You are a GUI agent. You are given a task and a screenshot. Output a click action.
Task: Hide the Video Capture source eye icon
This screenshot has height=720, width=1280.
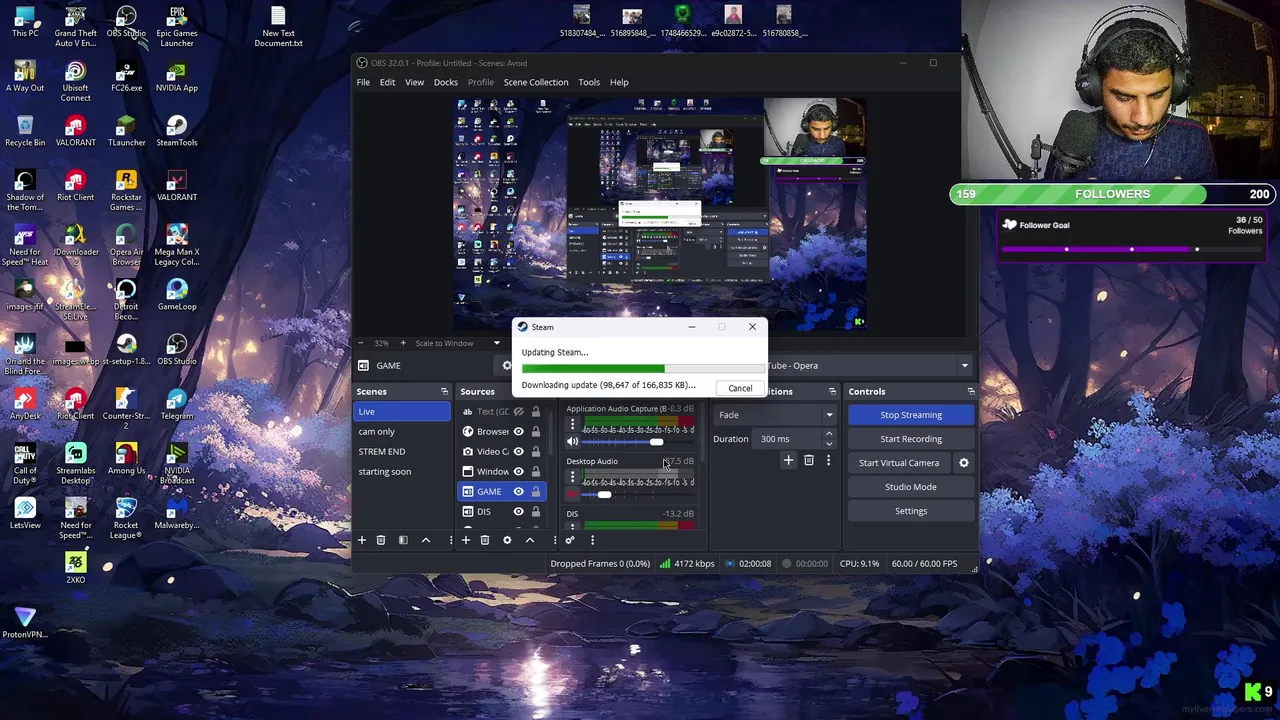(x=518, y=452)
